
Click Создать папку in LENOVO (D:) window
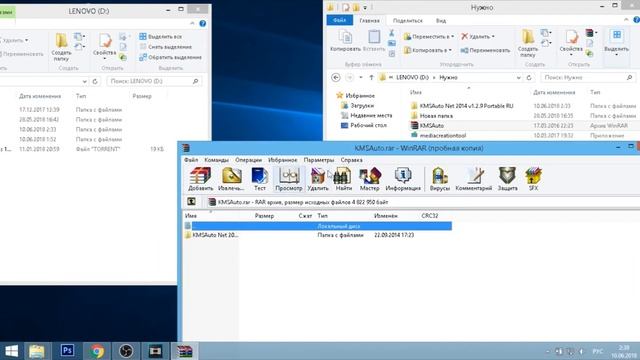click(x=61, y=47)
